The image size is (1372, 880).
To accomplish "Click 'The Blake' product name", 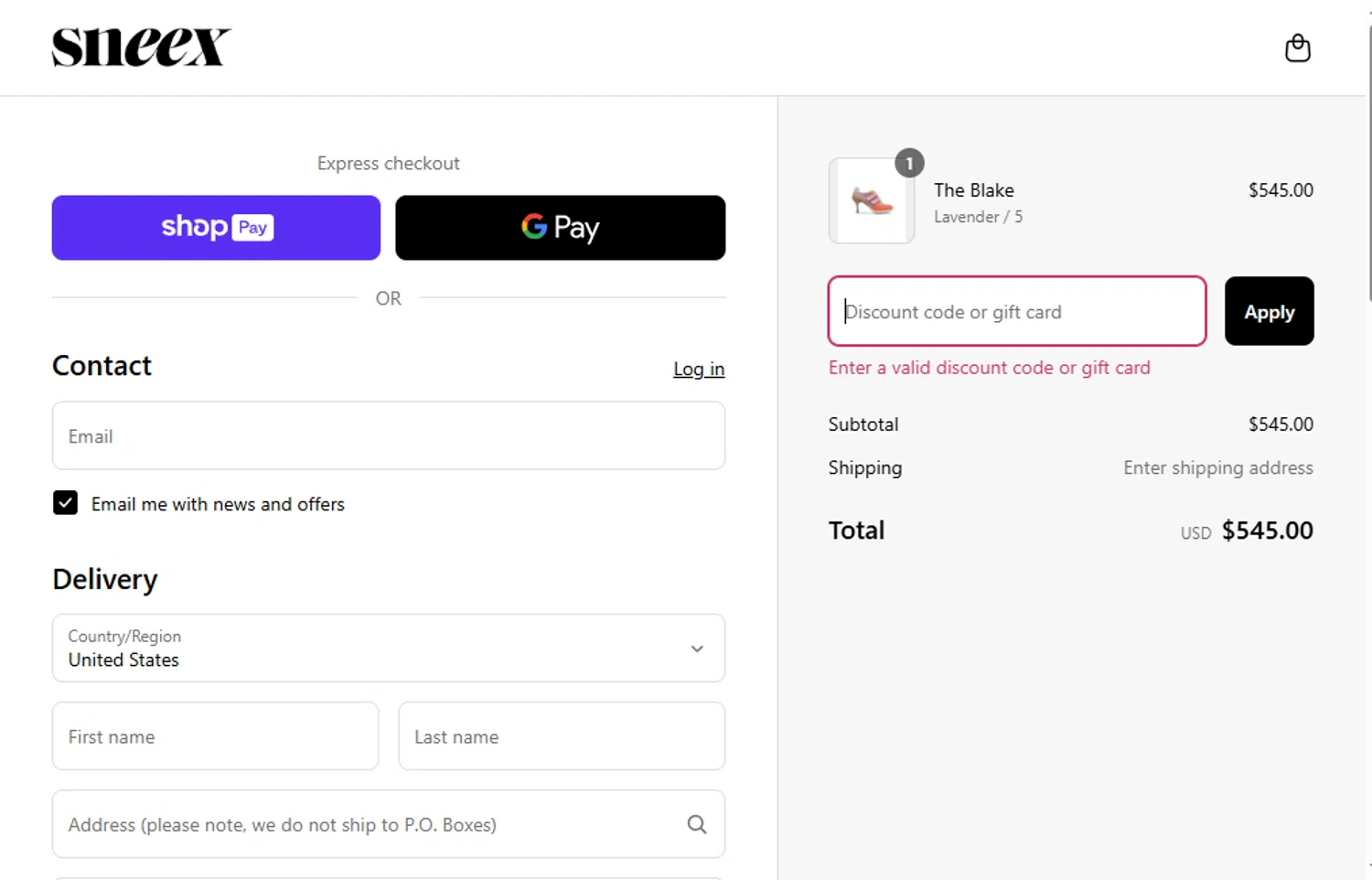I will (x=973, y=190).
